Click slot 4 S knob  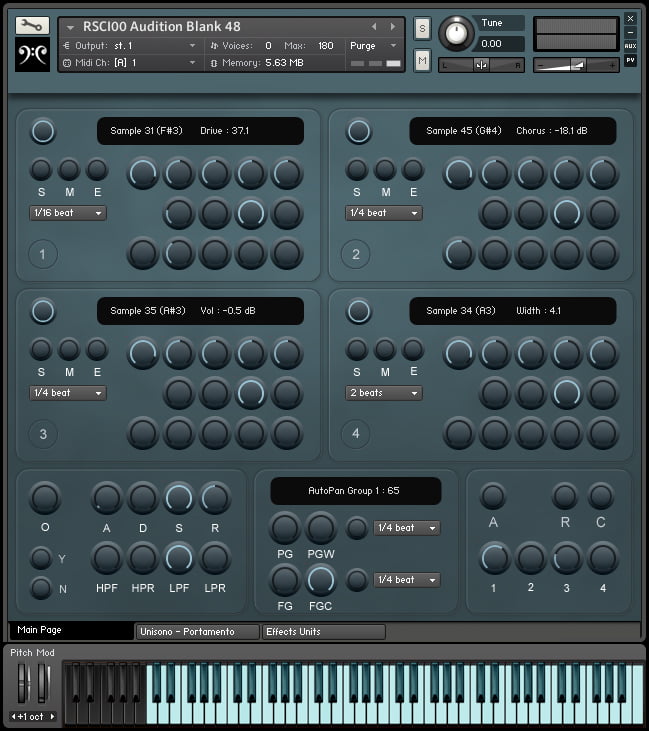pos(357,350)
